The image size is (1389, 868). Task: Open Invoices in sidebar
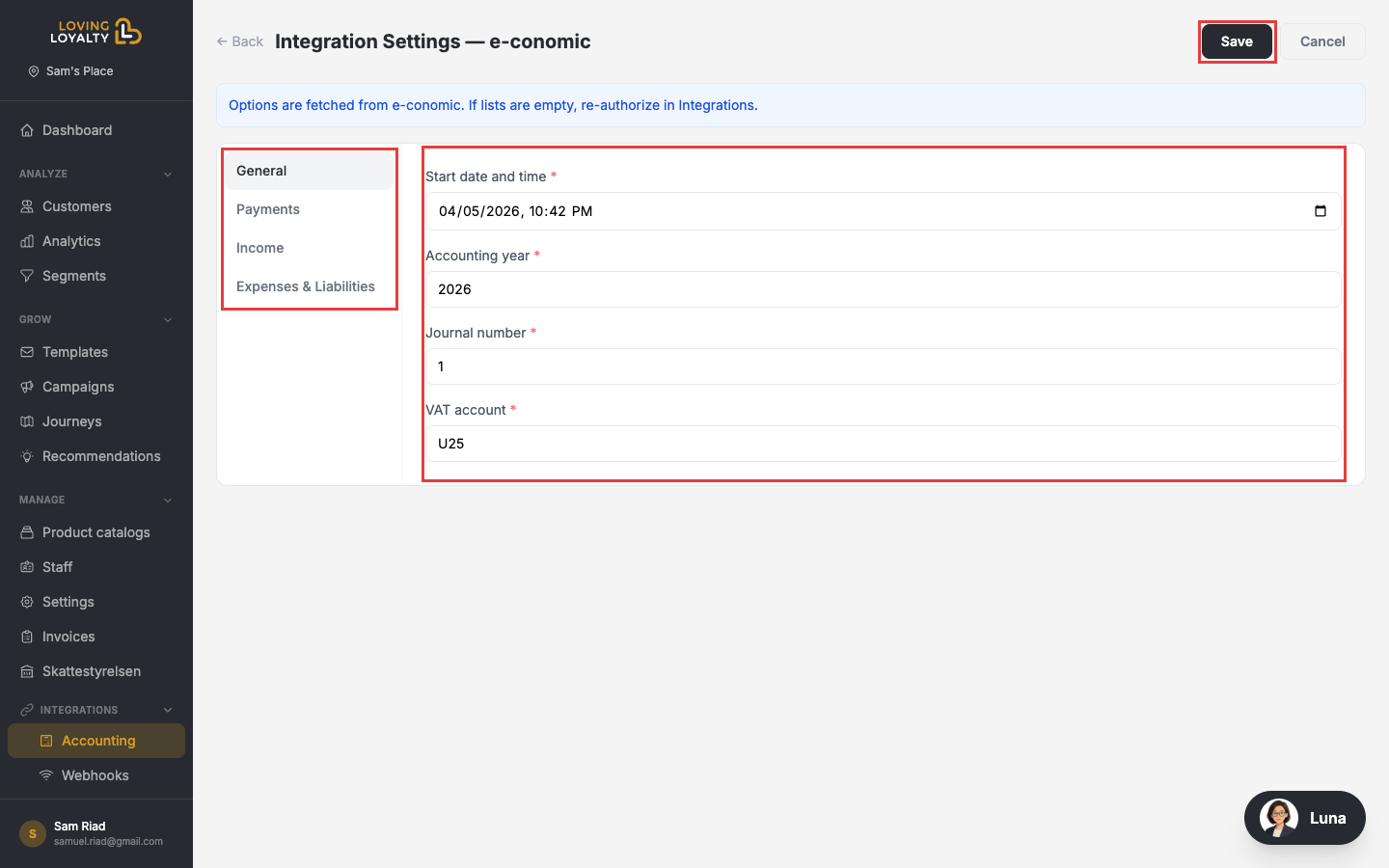coord(96,637)
